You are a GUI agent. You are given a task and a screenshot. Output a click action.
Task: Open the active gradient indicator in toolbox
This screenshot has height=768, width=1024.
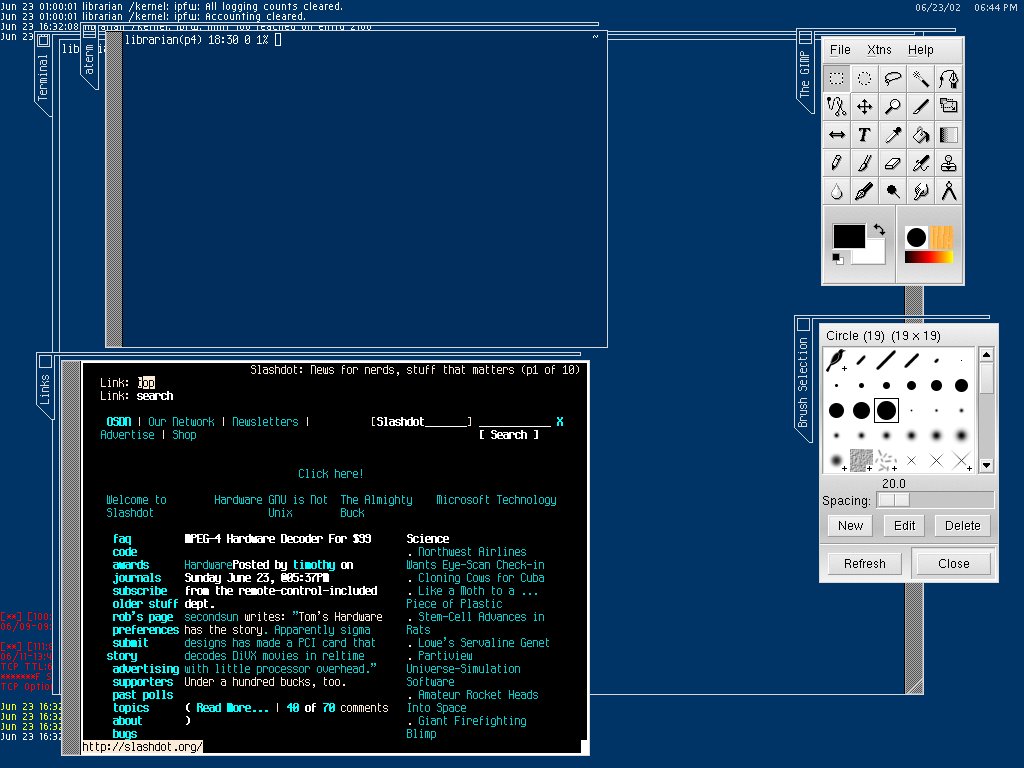pyautogui.click(x=929, y=257)
